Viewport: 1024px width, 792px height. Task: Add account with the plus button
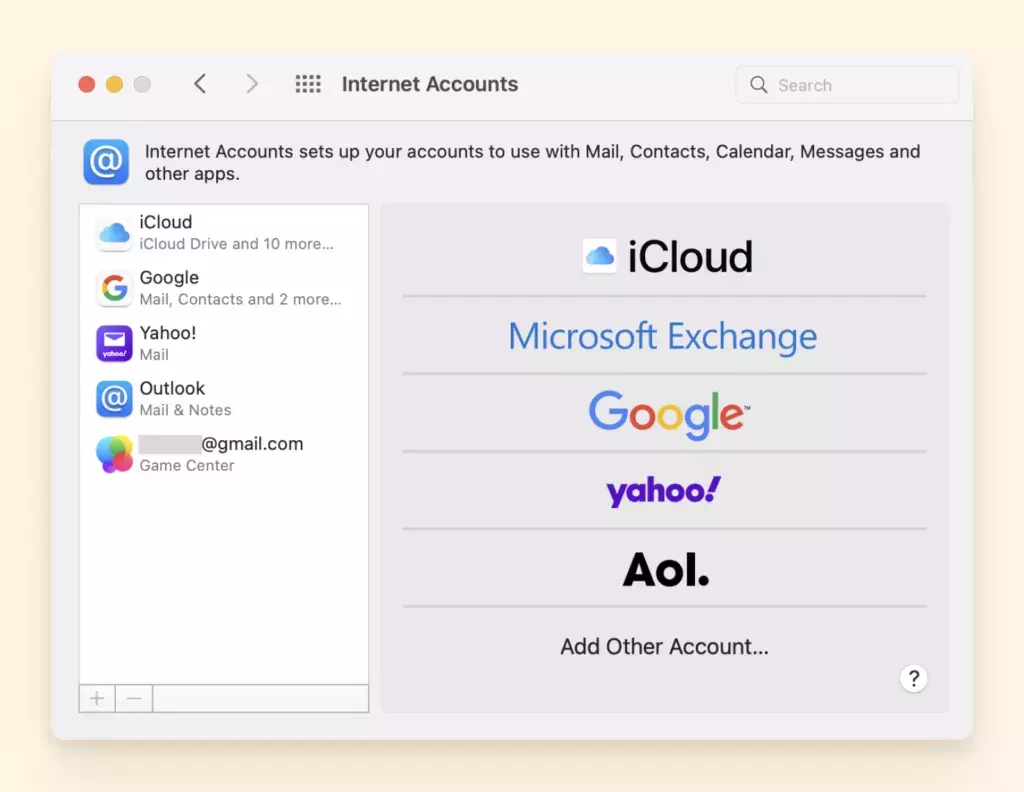click(97, 699)
